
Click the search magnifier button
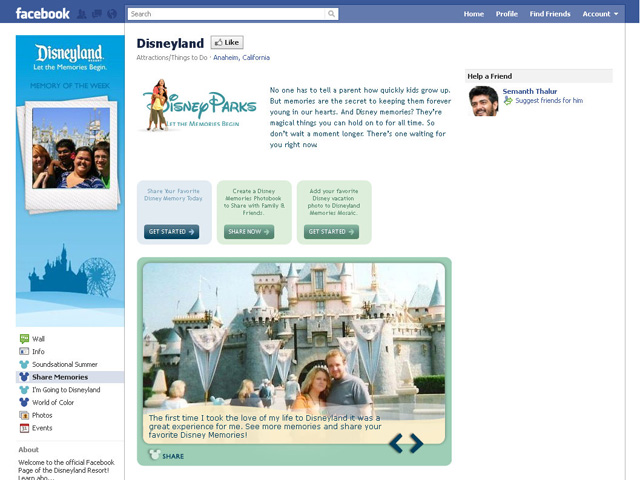[x=331, y=14]
